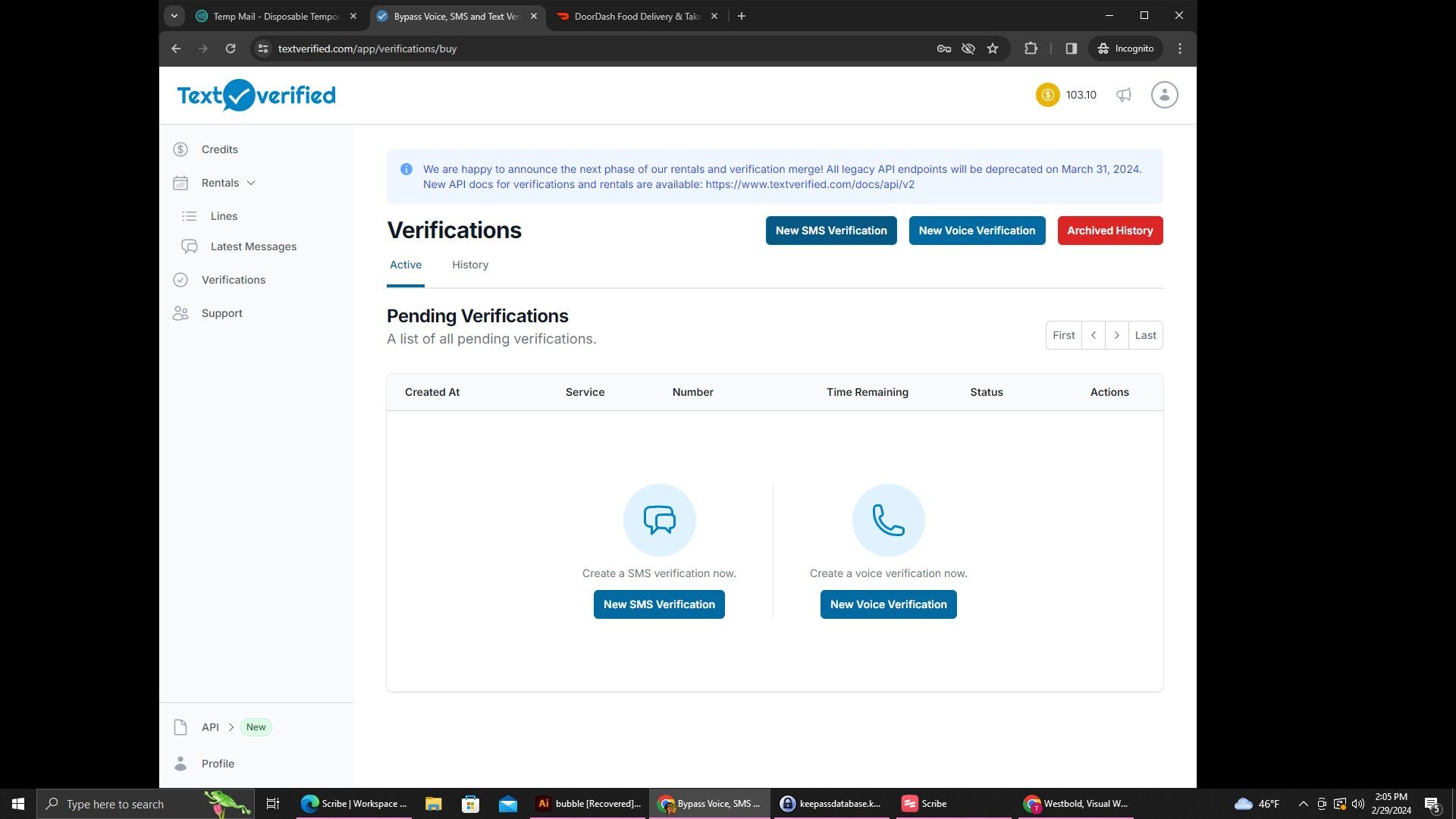The height and width of the screenshot is (819, 1456).
Task: Open the user account avatar menu
Action: pyautogui.click(x=1164, y=95)
